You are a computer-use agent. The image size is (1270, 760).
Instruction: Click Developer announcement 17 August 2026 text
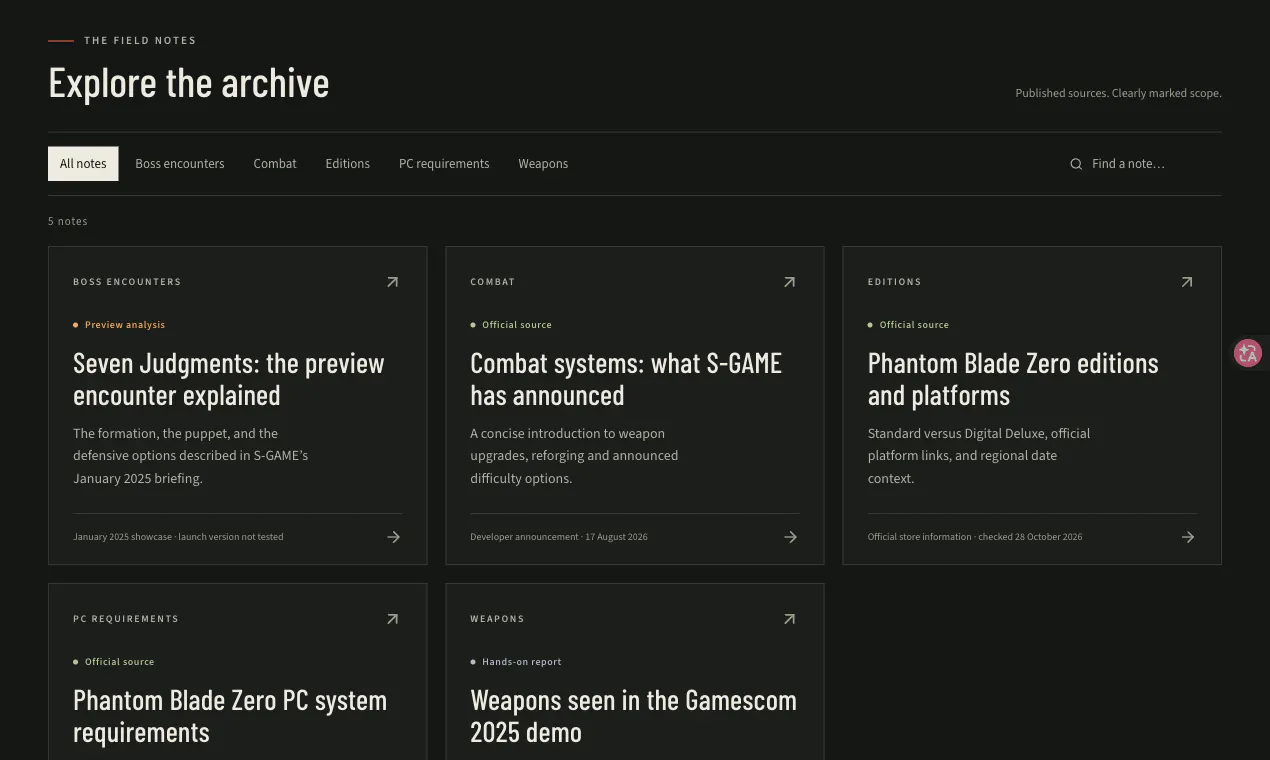click(x=559, y=537)
